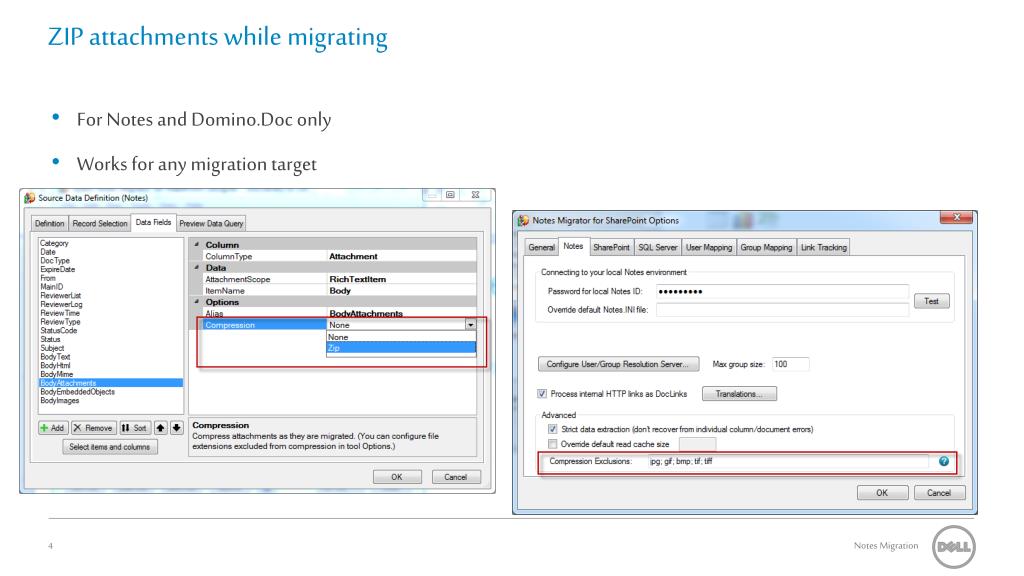Go to the Group Mapping tab
1024x576 pixels.
pyautogui.click(x=766, y=248)
